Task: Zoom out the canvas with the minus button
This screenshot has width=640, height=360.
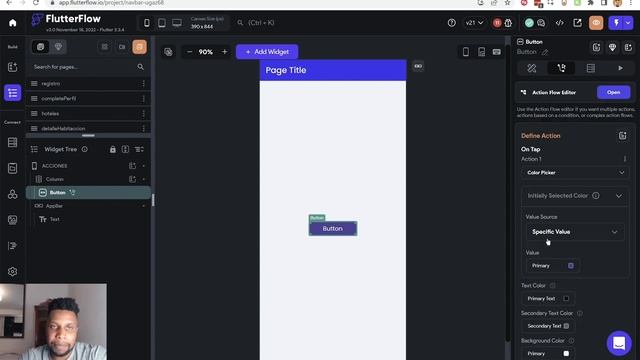Action: (189, 52)
